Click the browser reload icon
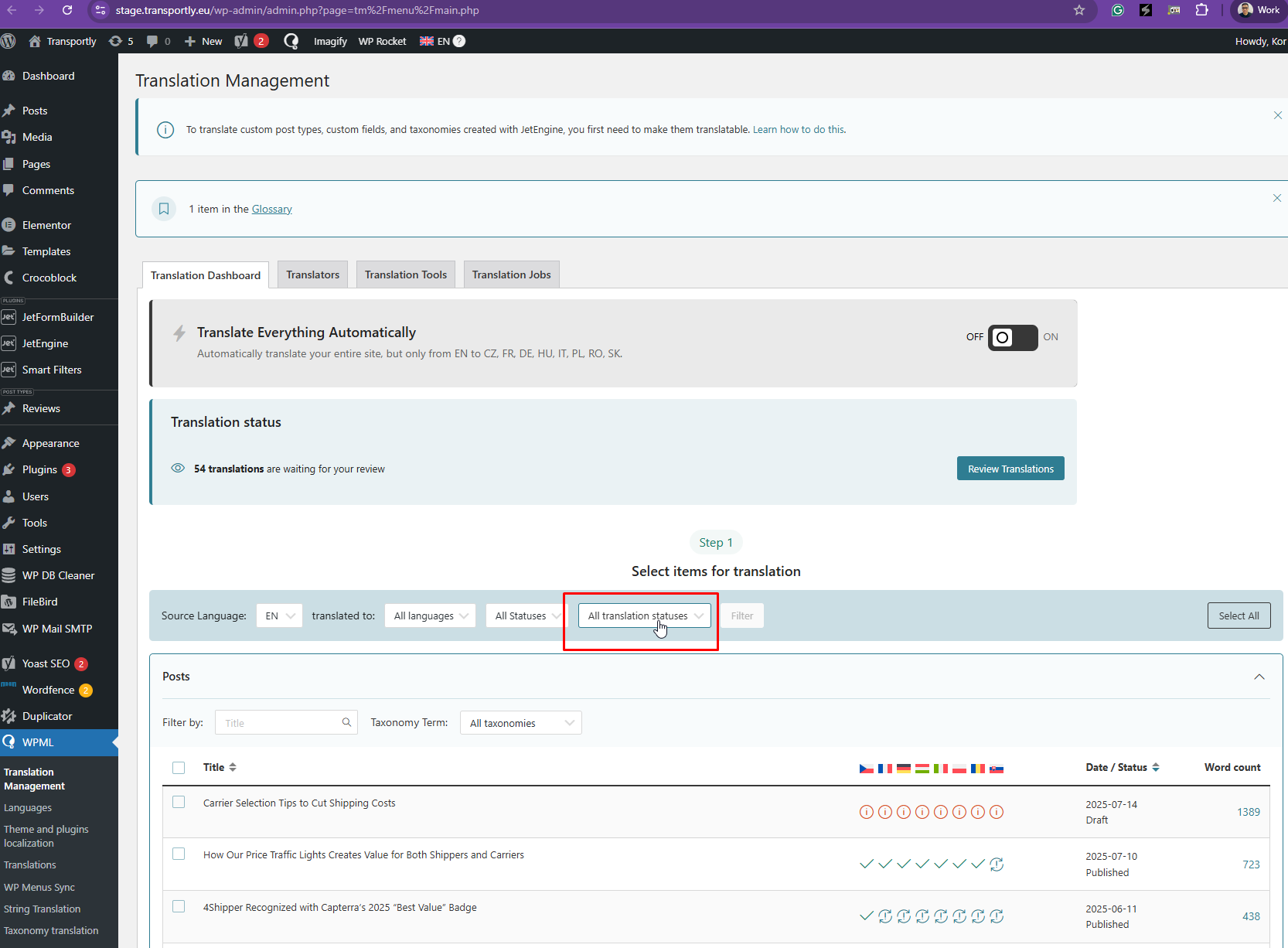Image resolution: width=1288 pixels, height=948 pixels. pyautogui.click(x=67, y=10)
